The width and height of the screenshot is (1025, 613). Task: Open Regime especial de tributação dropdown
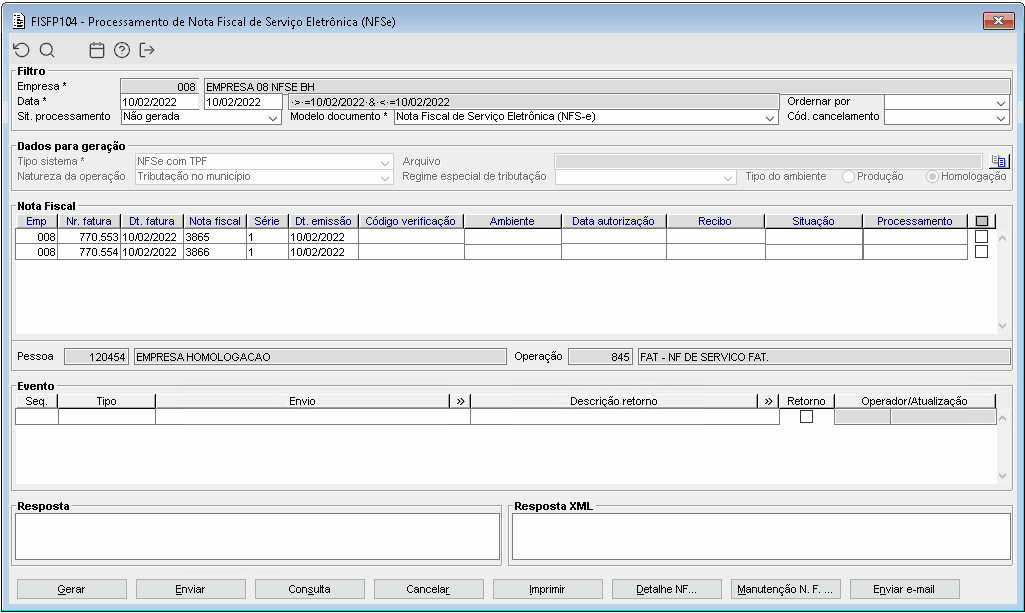click(x=728, y=178)
